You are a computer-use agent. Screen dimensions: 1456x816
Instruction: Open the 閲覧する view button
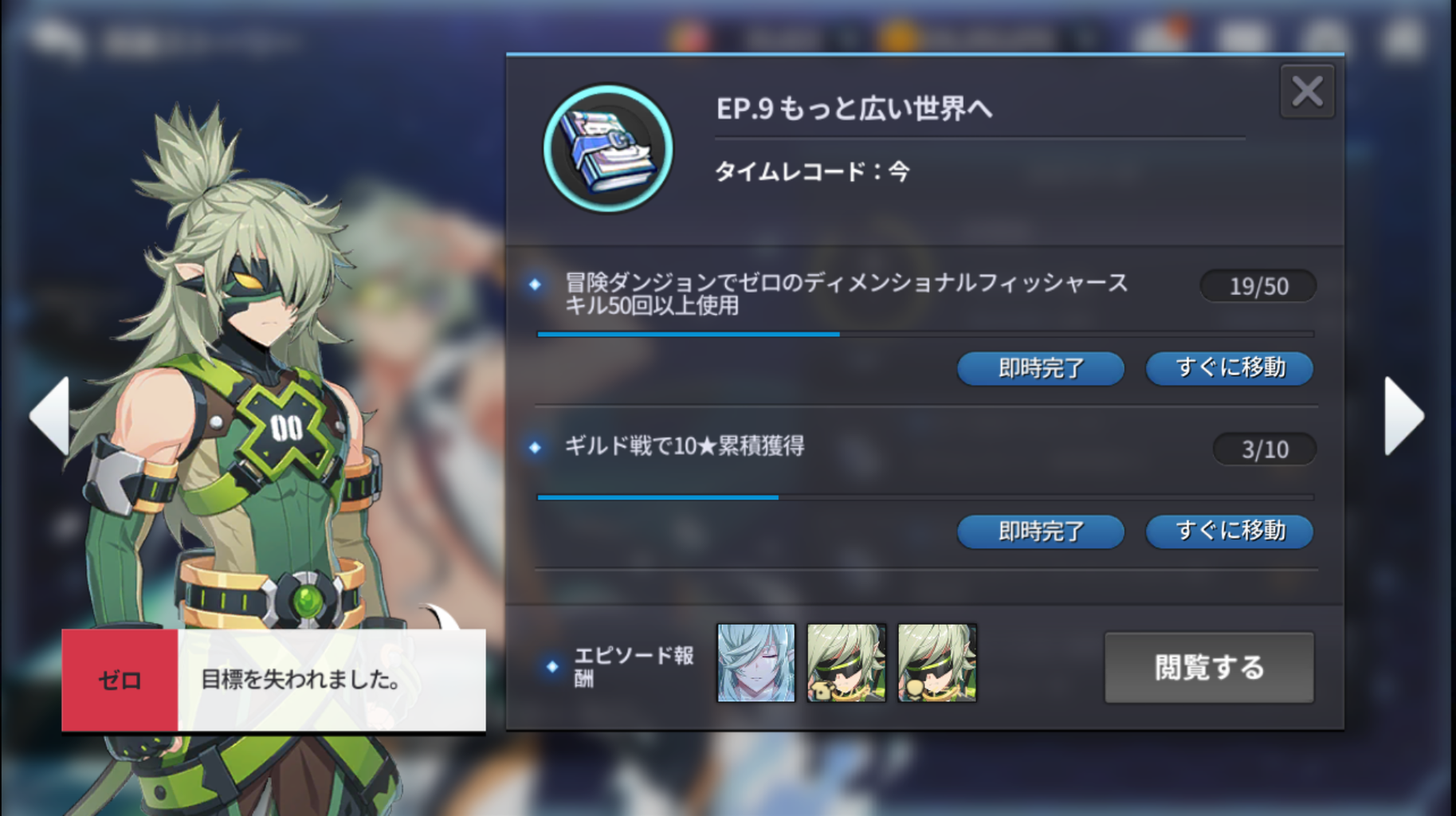(1209, 668)
